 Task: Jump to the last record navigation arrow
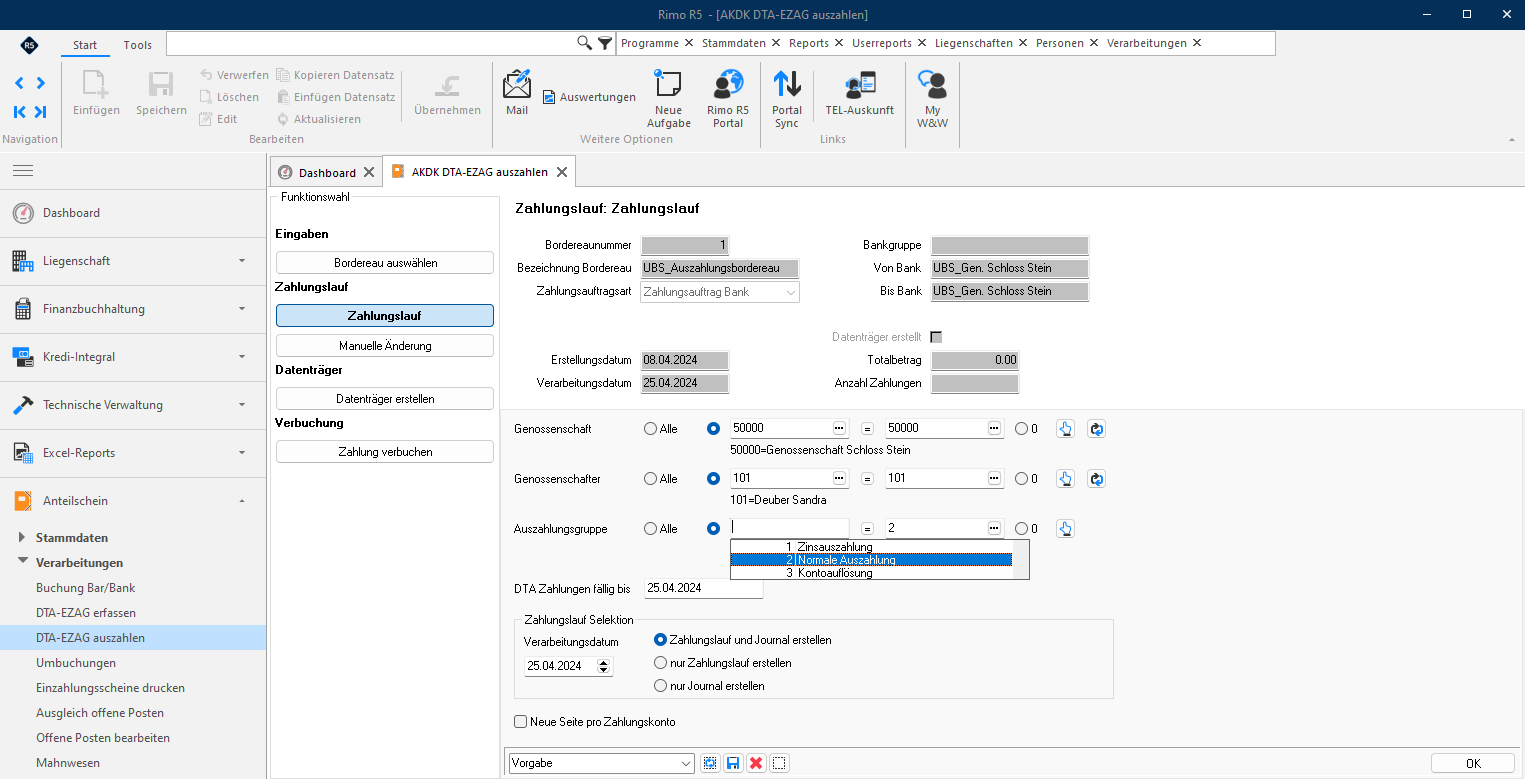coord(40,112)
